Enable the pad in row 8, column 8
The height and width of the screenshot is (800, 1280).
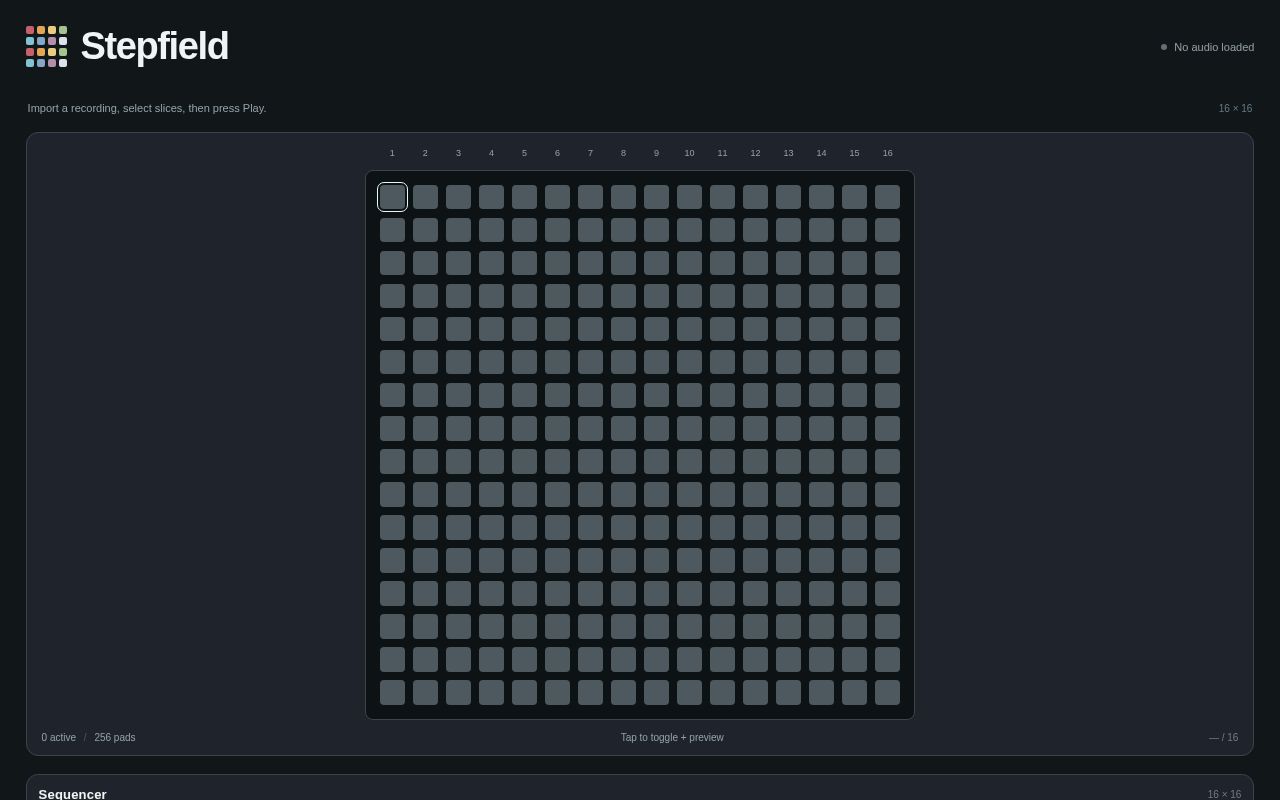click(623, 428)
